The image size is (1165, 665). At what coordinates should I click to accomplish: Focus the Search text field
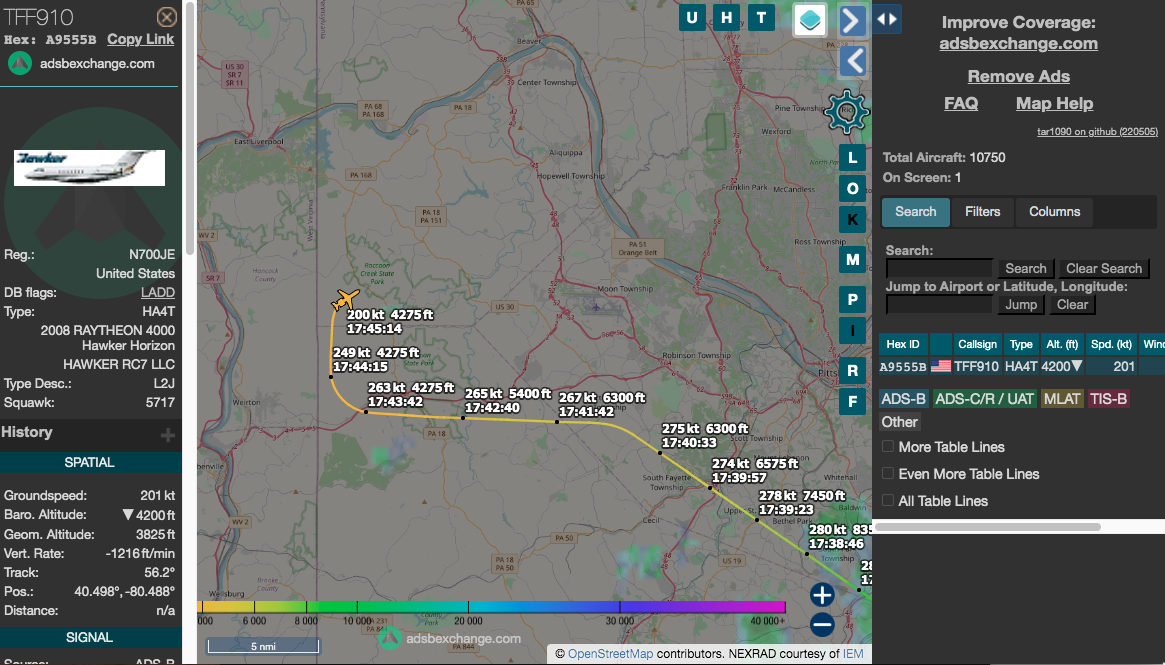[939, 268]
